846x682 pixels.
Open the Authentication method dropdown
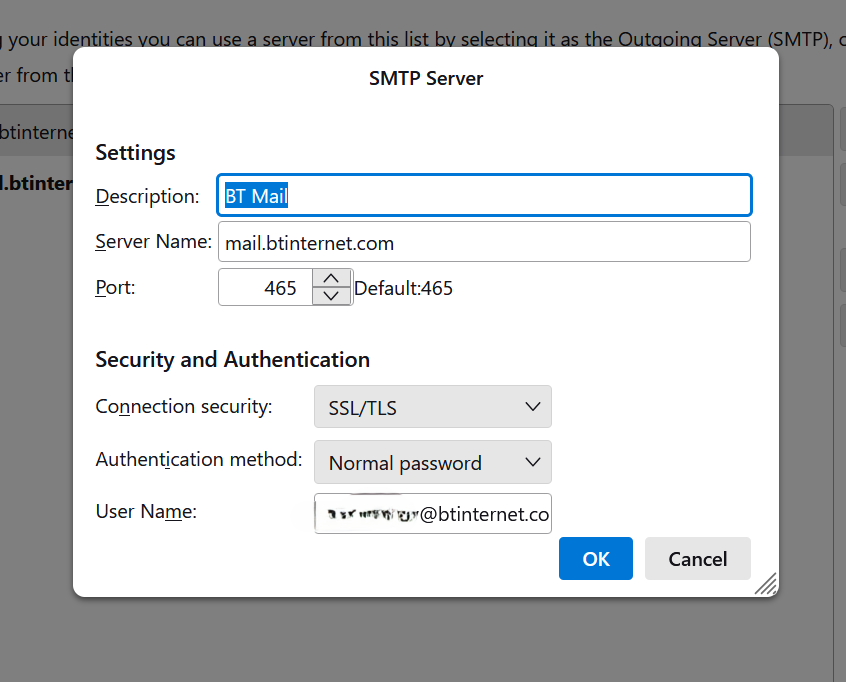433,462
